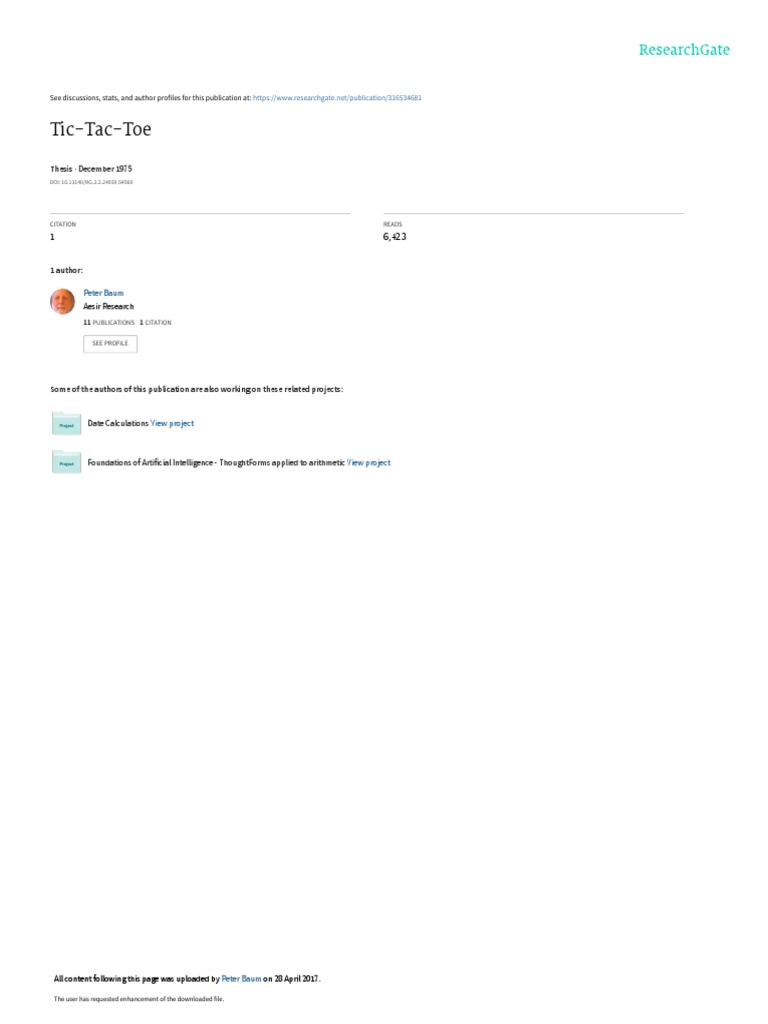Click the Thesis December 1975 label
The image size is (768, 1024).
[x=91, y=169]
